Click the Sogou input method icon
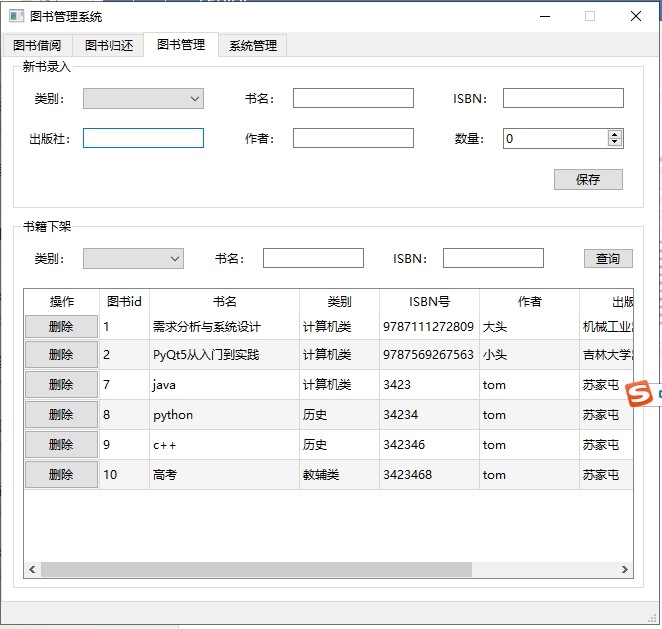Image resolution: width=662 pixels, height=629 pixels. 639,393
